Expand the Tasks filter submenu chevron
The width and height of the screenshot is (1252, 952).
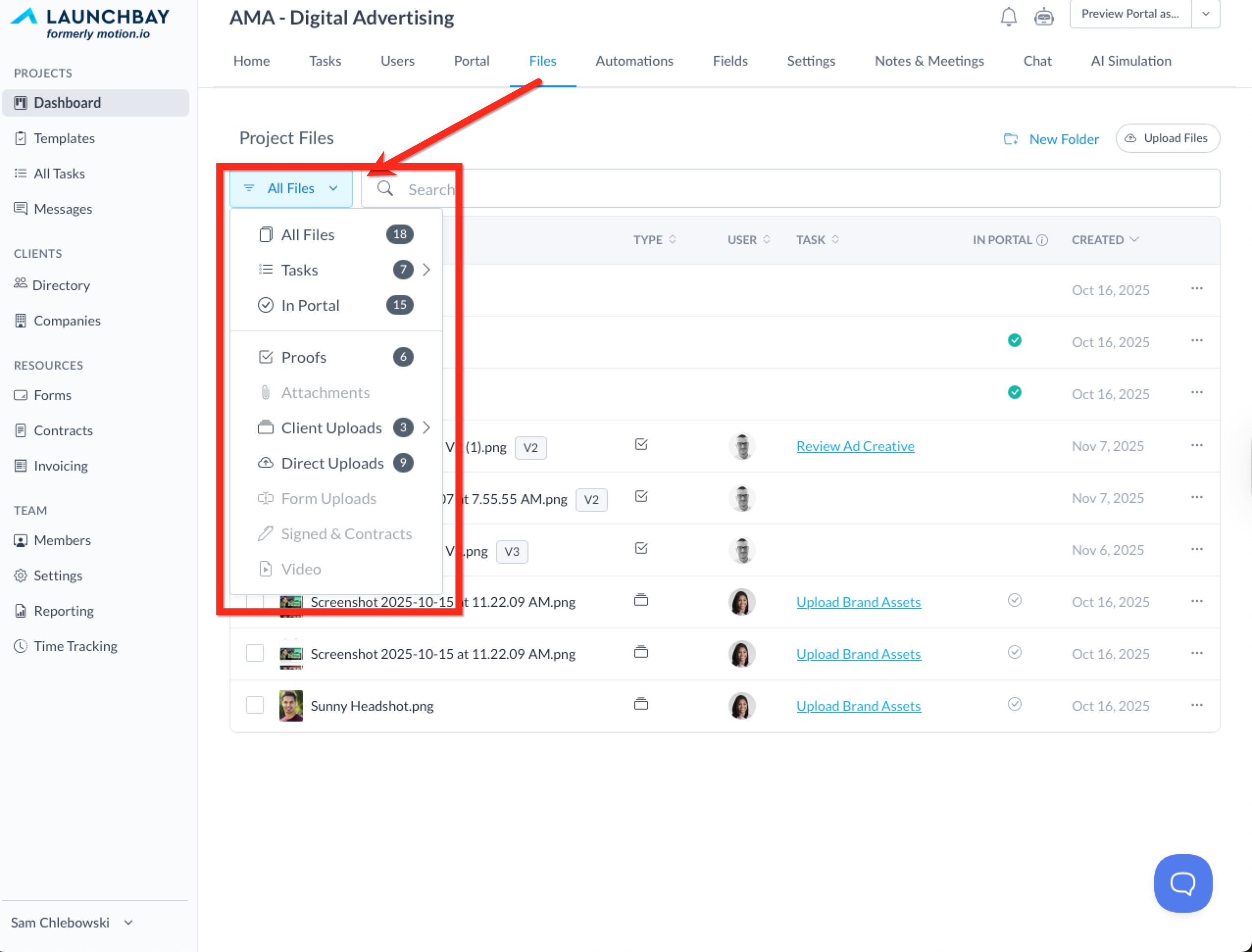point(426,270)
